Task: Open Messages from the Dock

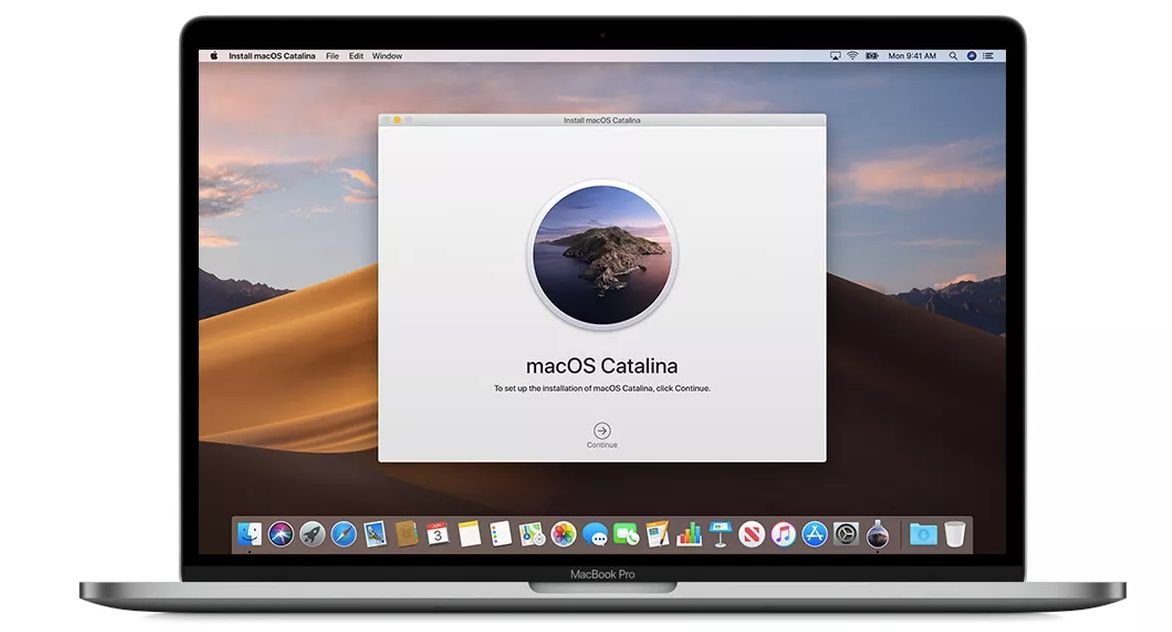Action: [596, 535]
